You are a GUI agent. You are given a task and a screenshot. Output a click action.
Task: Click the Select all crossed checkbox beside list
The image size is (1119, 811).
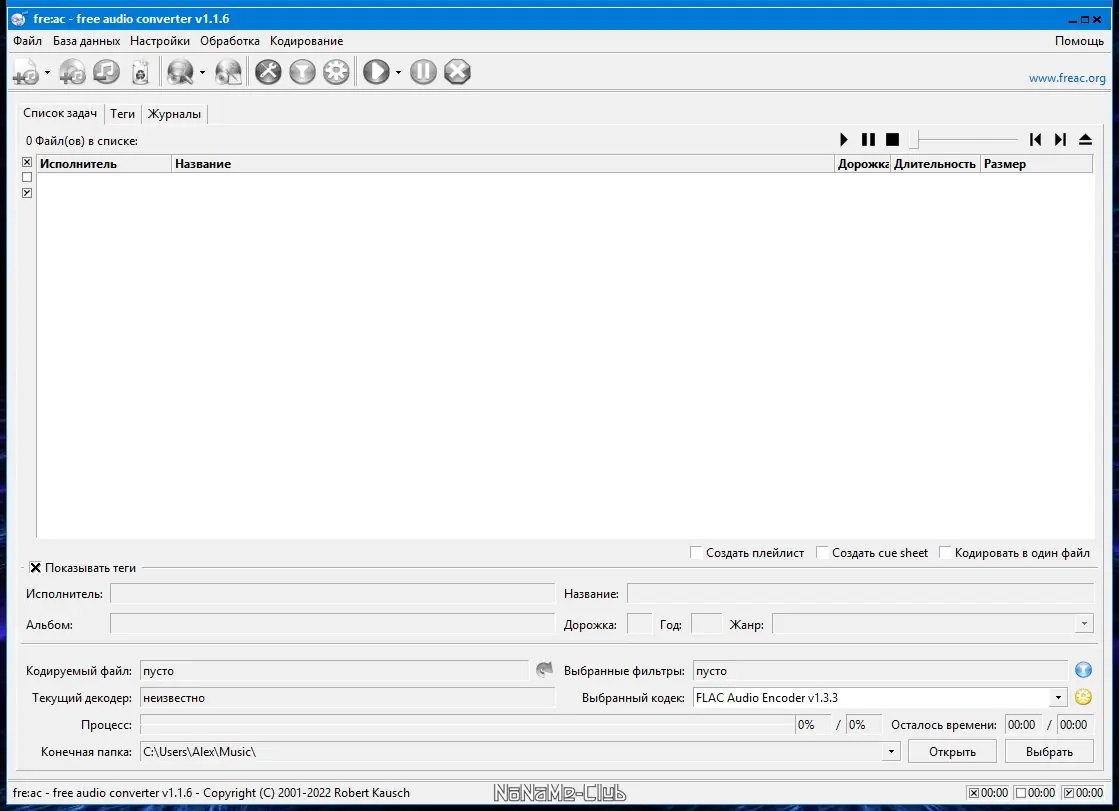point(27,162)
